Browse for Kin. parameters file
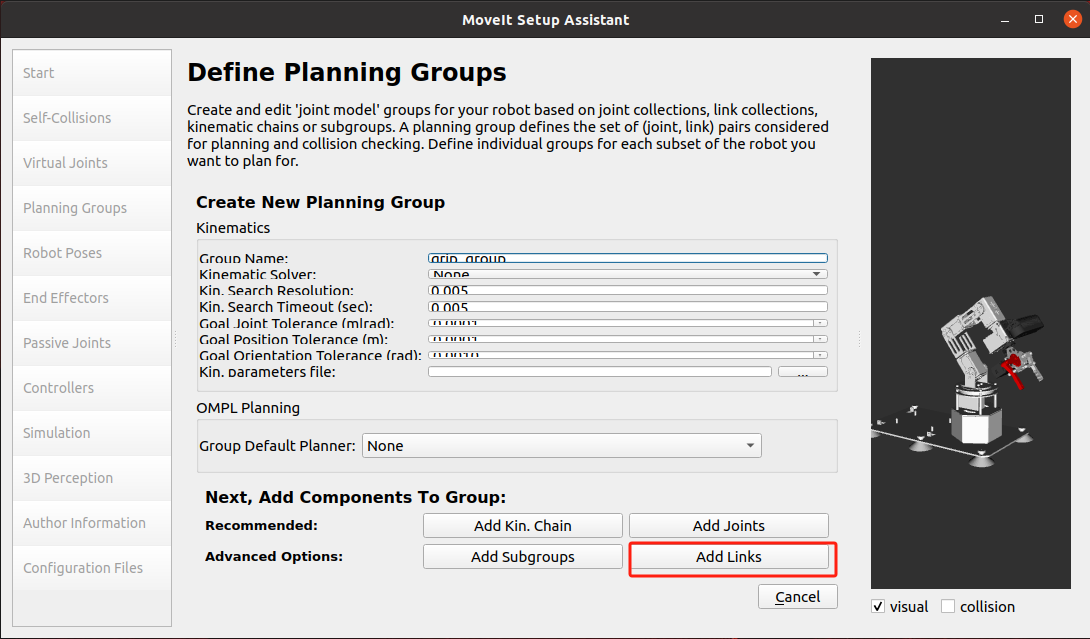The image size is (1090, 639). (x=803, y=372)
